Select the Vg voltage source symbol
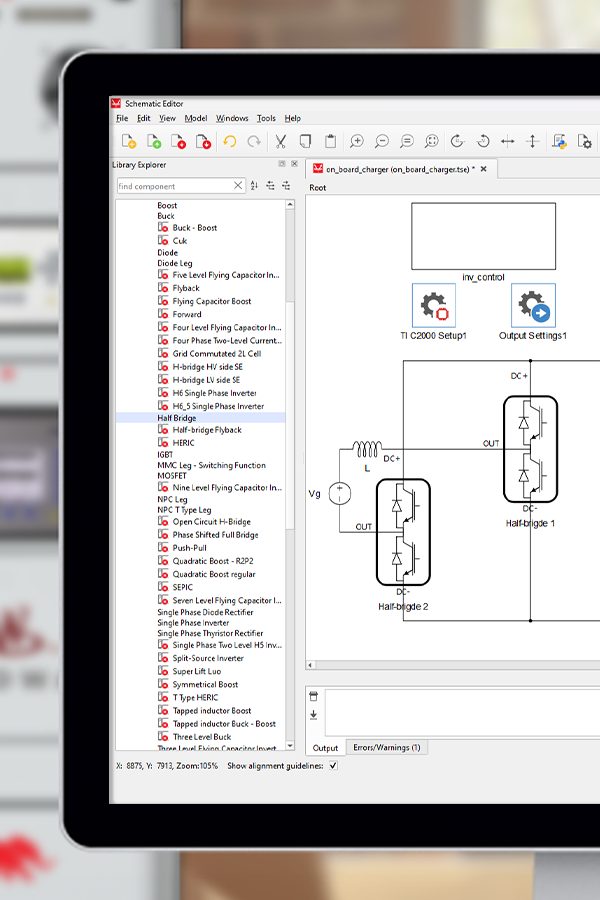The width and height of the screenshot is (600, 900). pyautogui.click(x=340, y=494)
